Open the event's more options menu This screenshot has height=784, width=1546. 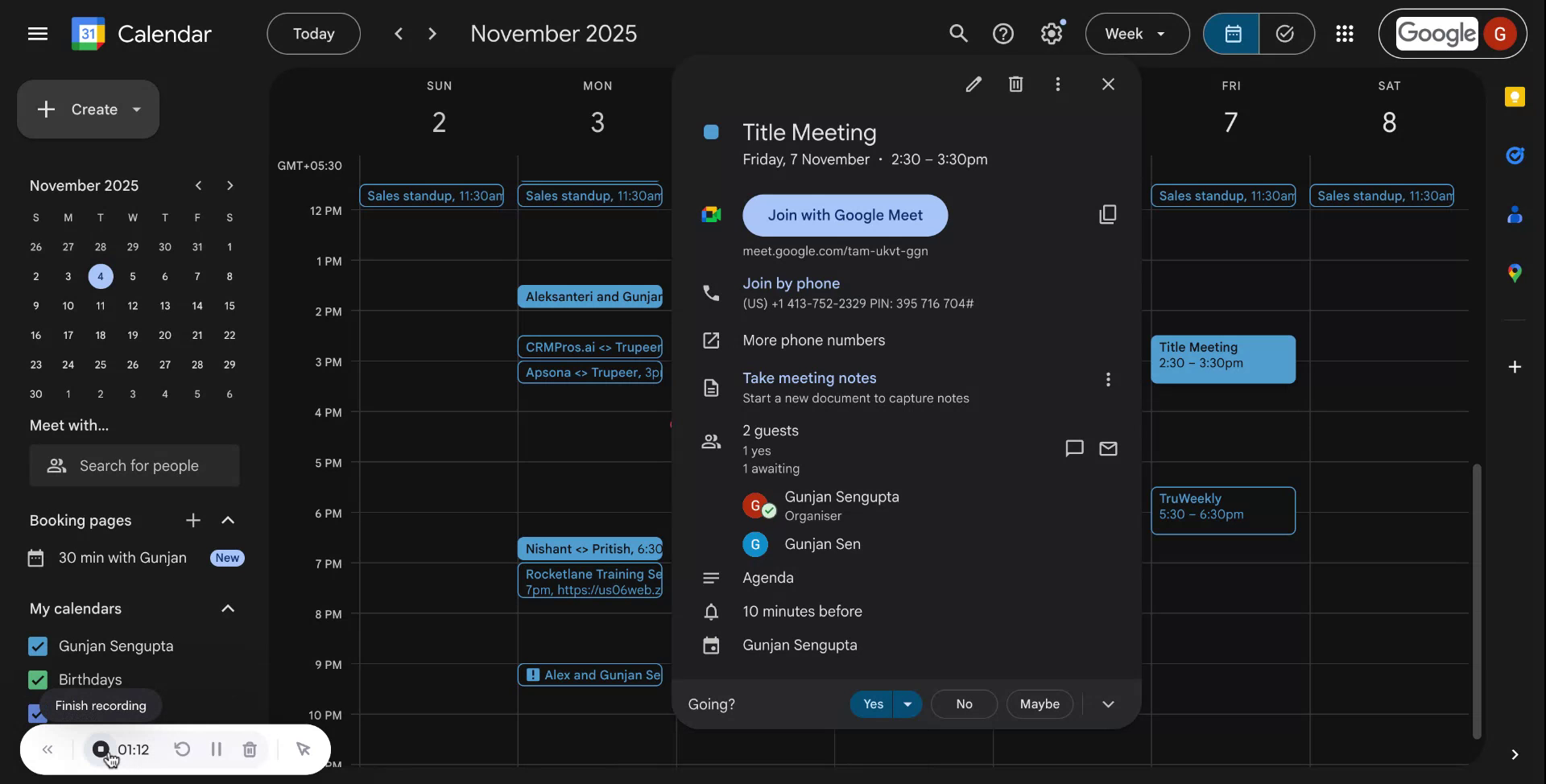coord(1058,84)
